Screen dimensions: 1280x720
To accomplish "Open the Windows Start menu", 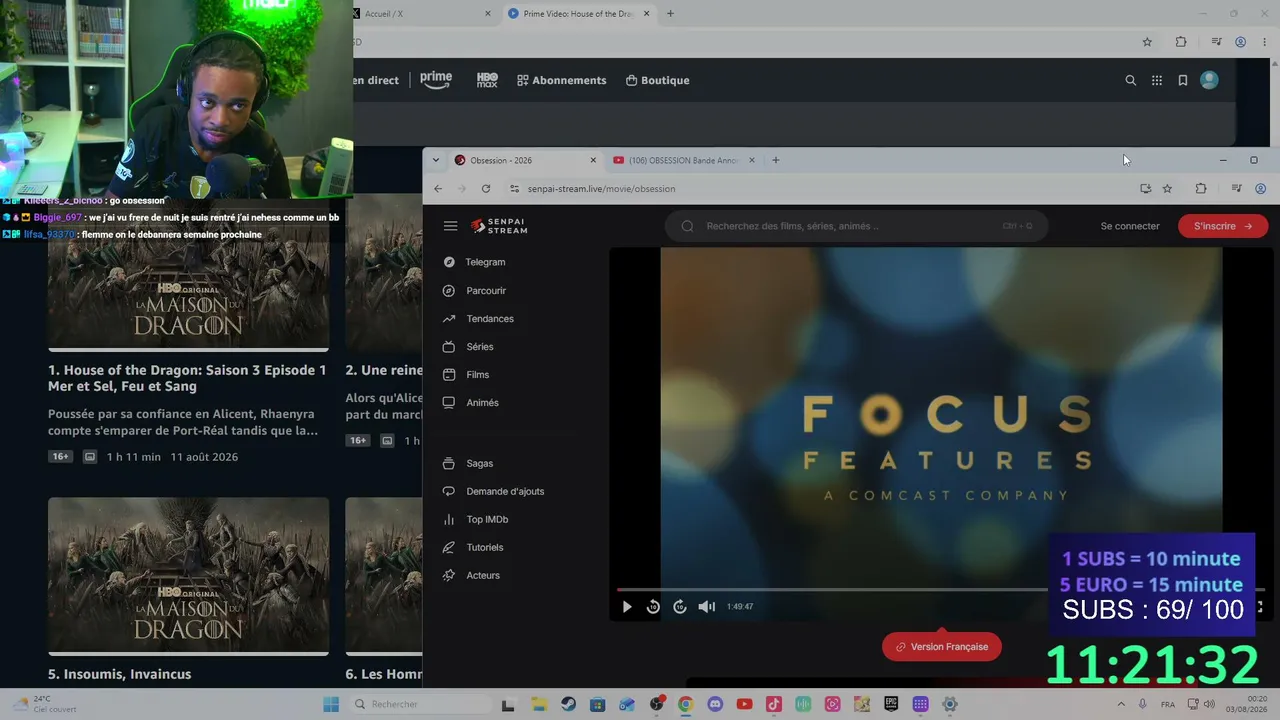I will [x=331, y=704].
